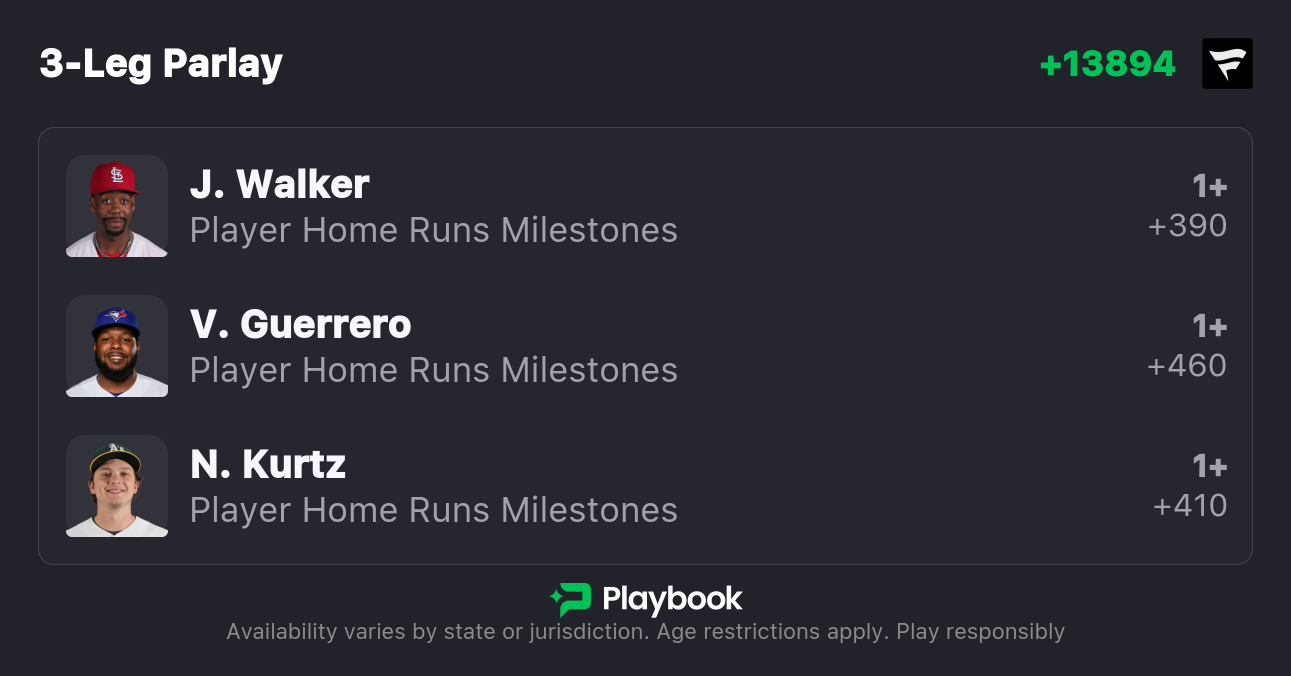Screen dimensions: 1291x676
Task: Open J. Walker's player headshot
Action: (x=117, y=206)
